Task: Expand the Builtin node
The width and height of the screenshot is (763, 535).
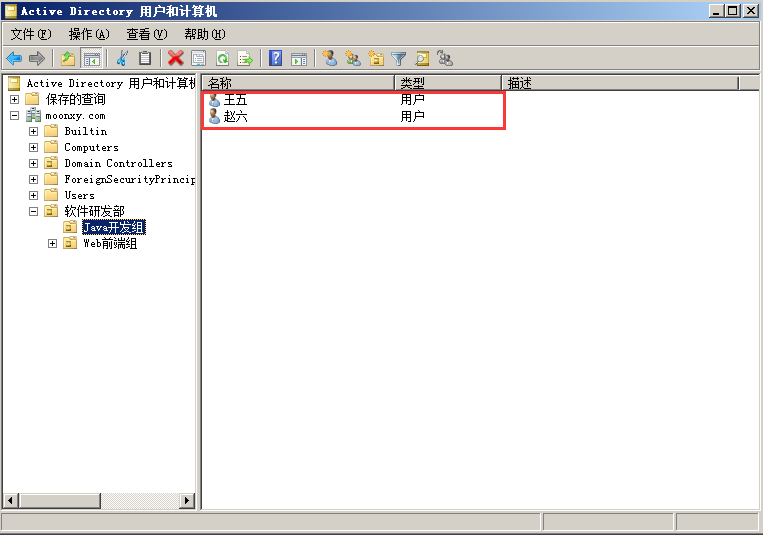Action: 33,131
